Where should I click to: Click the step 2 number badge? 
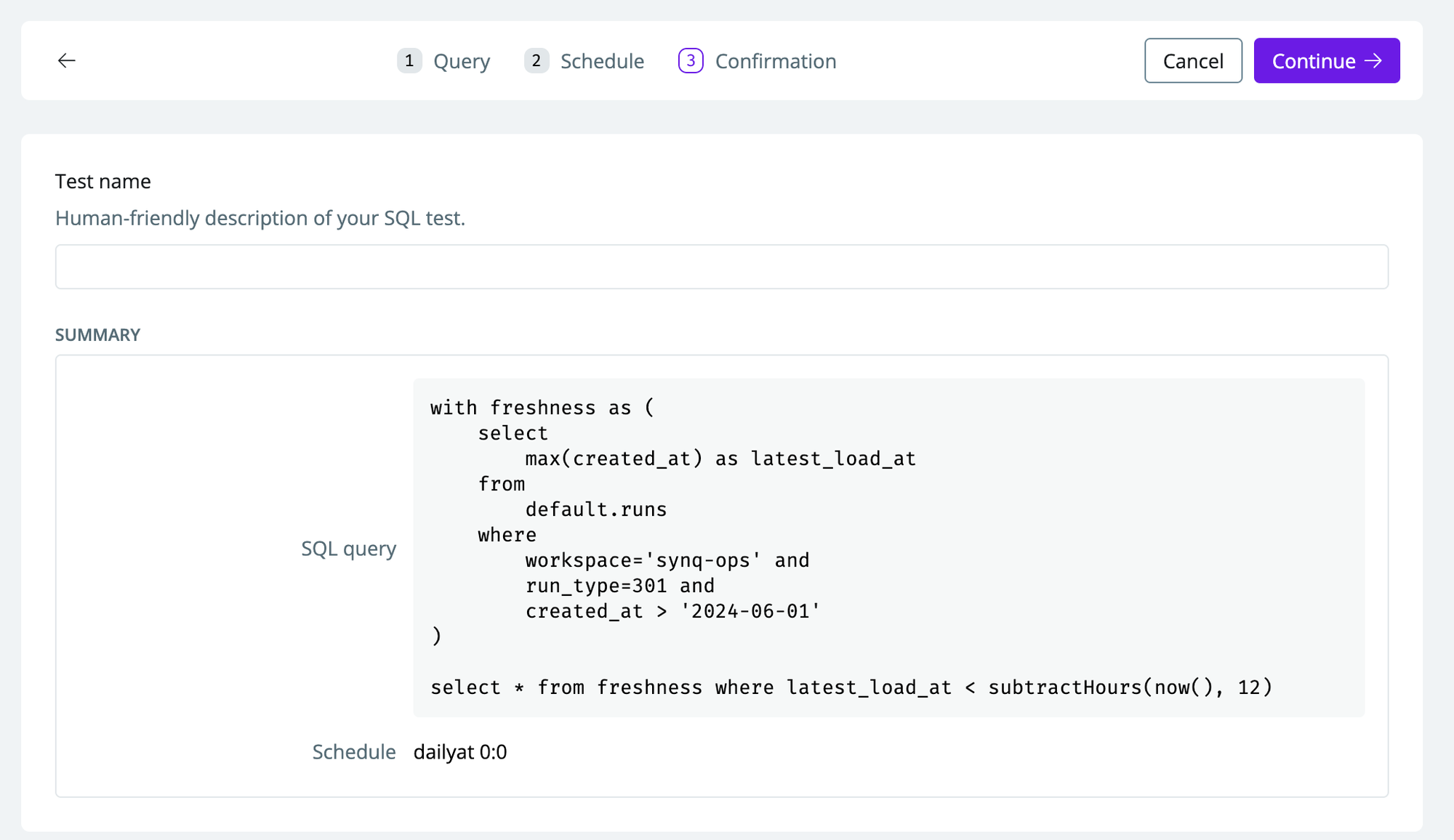pyautogui.click(x=536, y=60)
